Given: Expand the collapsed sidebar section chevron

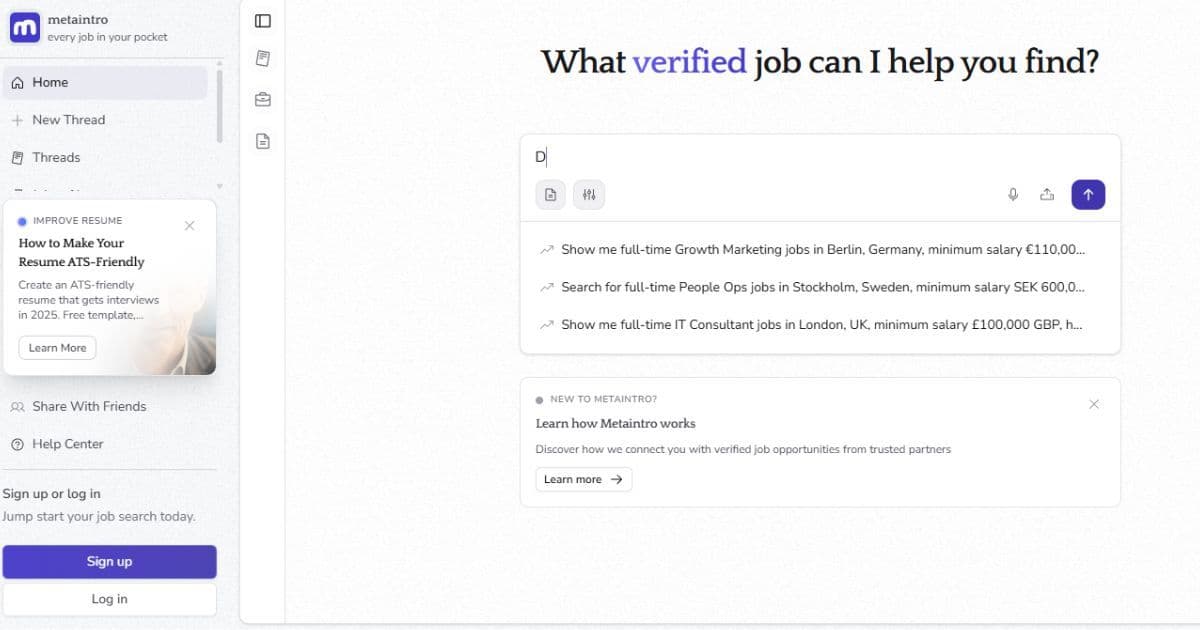Looking at the screenshot, I should [218, 186].
